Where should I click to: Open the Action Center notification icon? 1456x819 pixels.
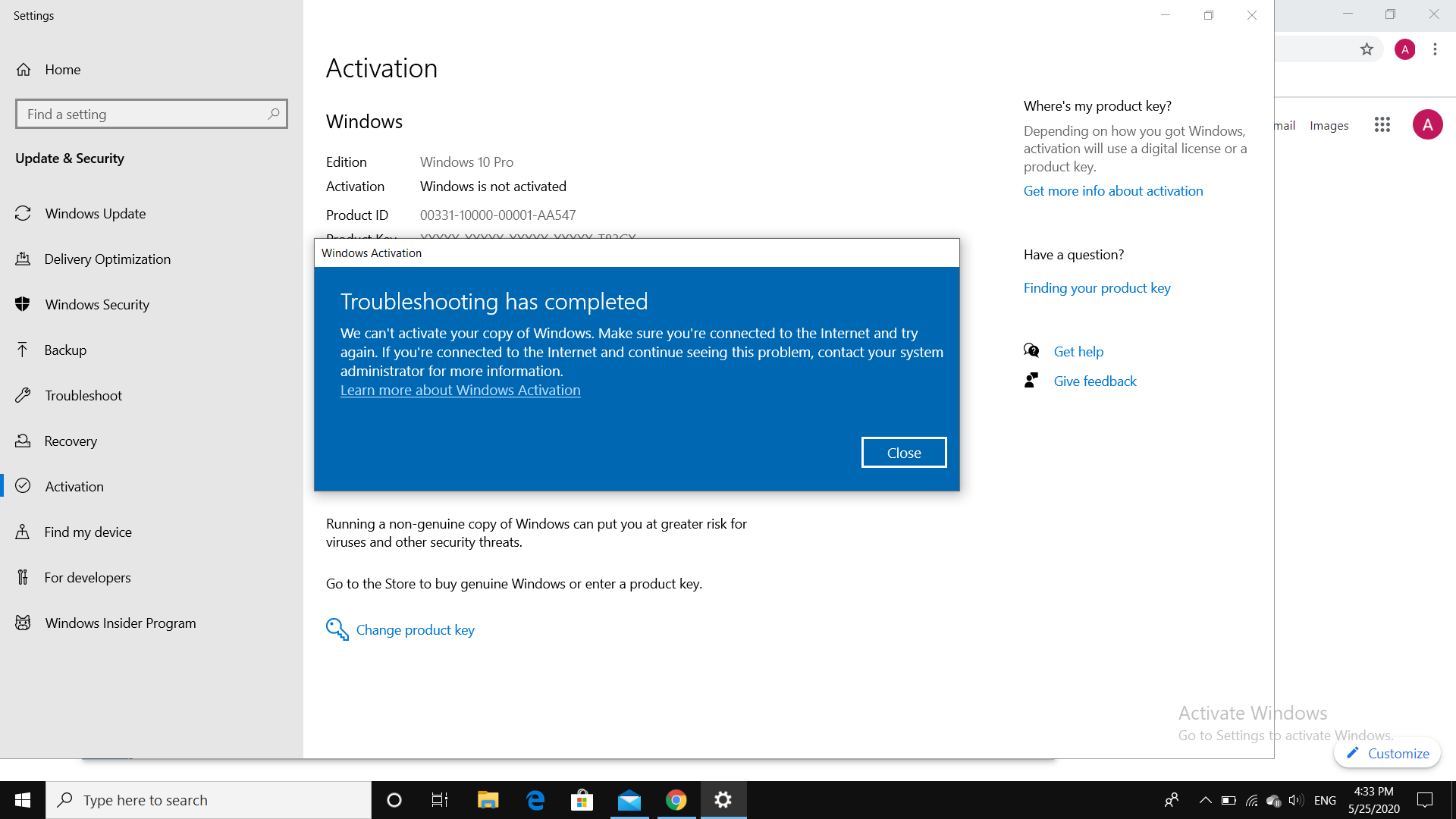(x=1425, y=800)
